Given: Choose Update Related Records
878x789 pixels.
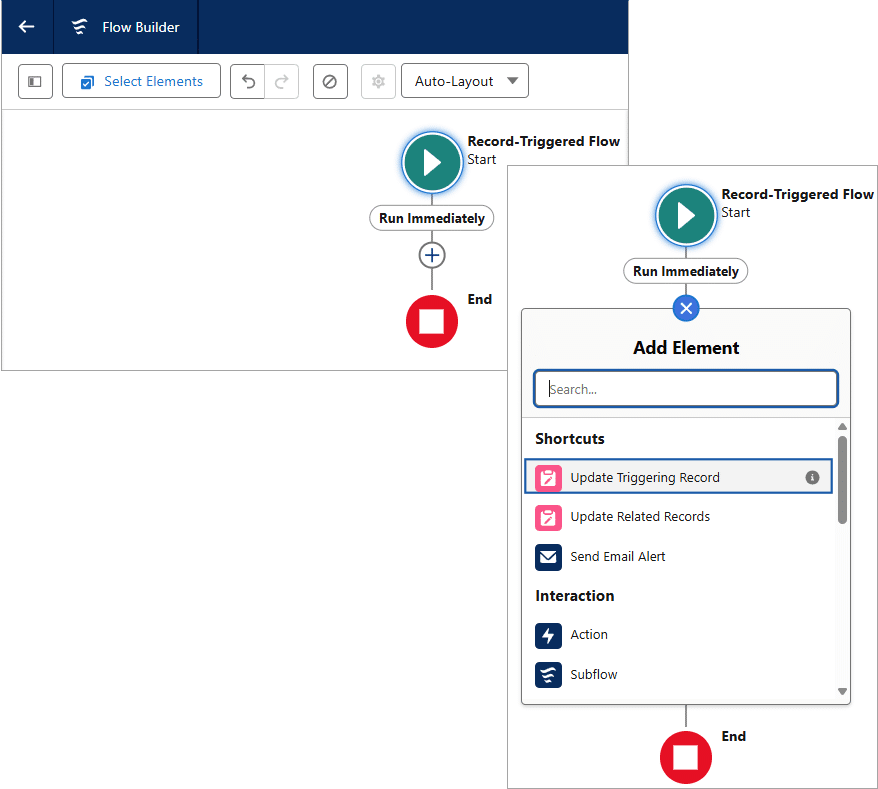Looking at the screenshot, I should click(x=640, y=517).
